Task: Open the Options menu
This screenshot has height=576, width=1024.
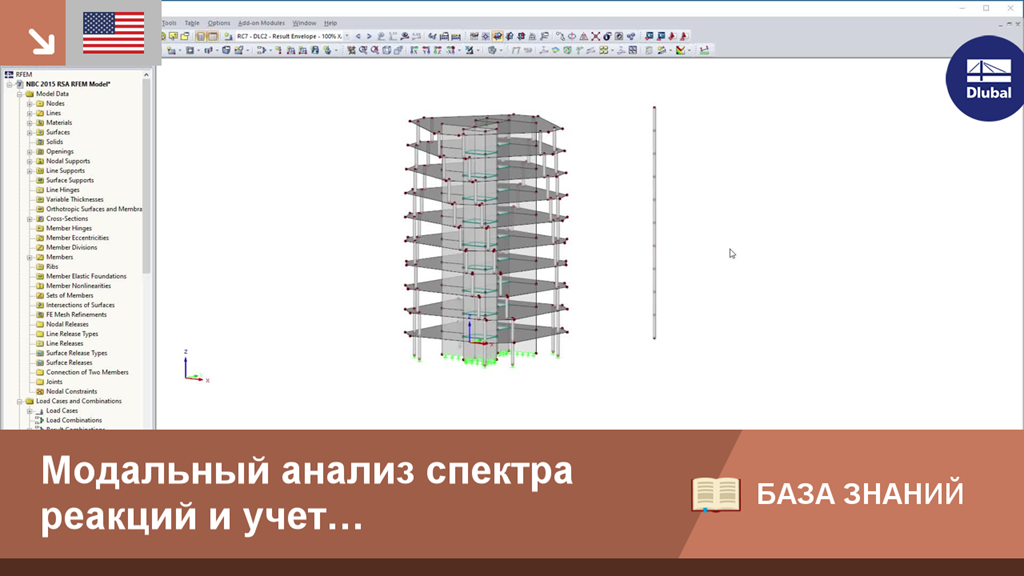Action: (x=219, y=23)
